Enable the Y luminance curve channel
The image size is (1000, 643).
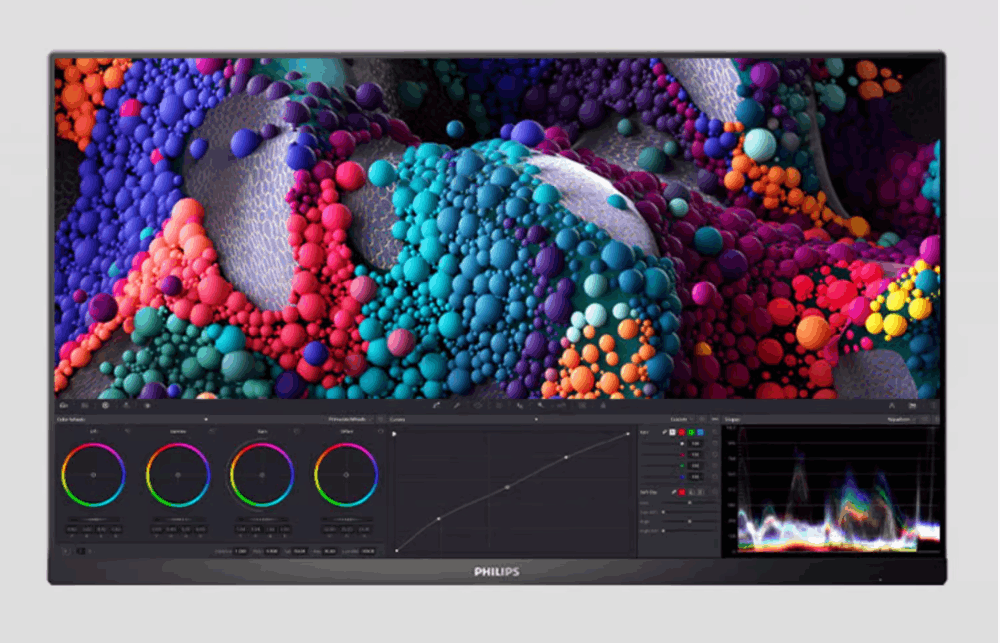[672, 432]
